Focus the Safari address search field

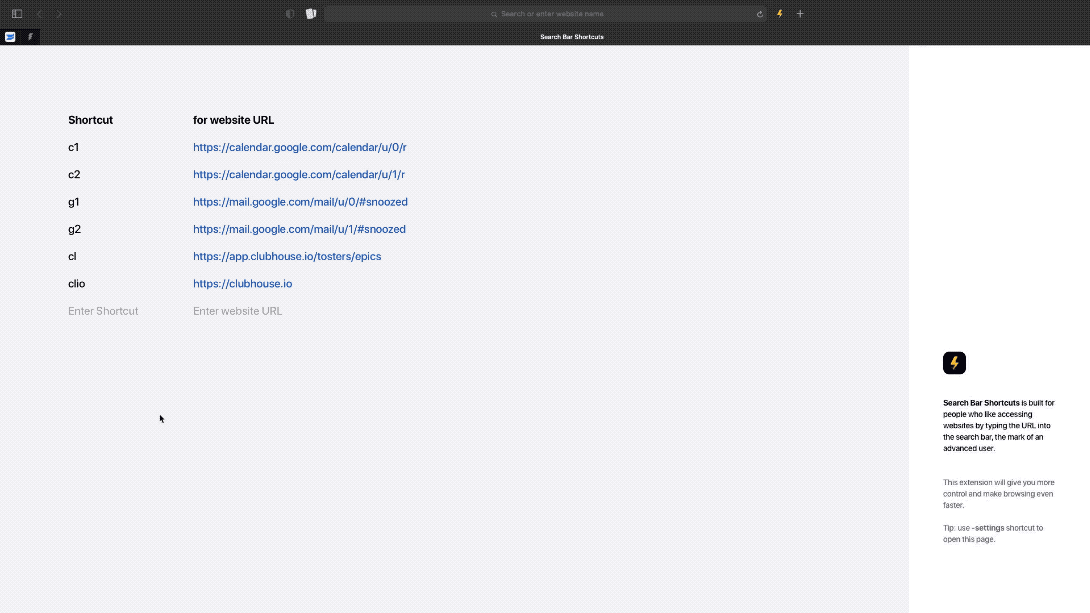point(545,14)
